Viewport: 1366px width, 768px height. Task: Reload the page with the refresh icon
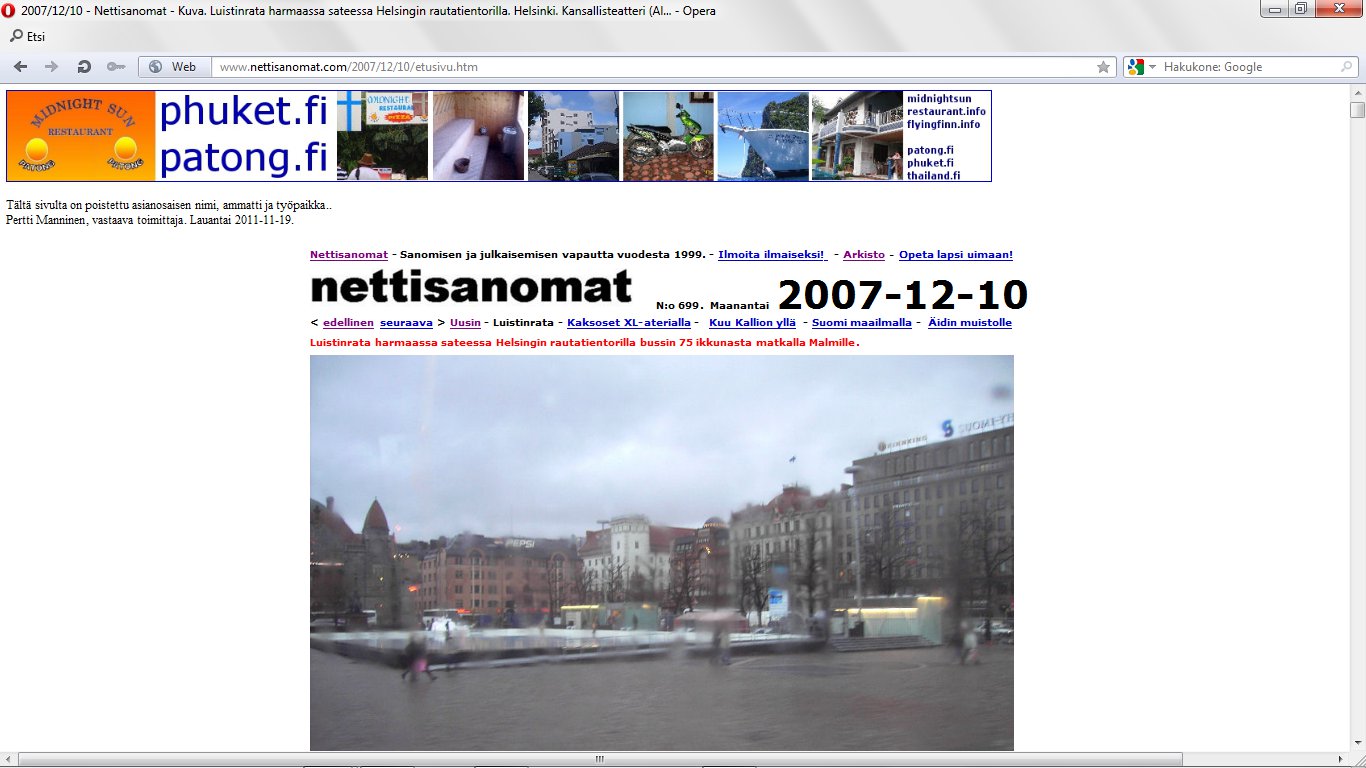point(84,67)
